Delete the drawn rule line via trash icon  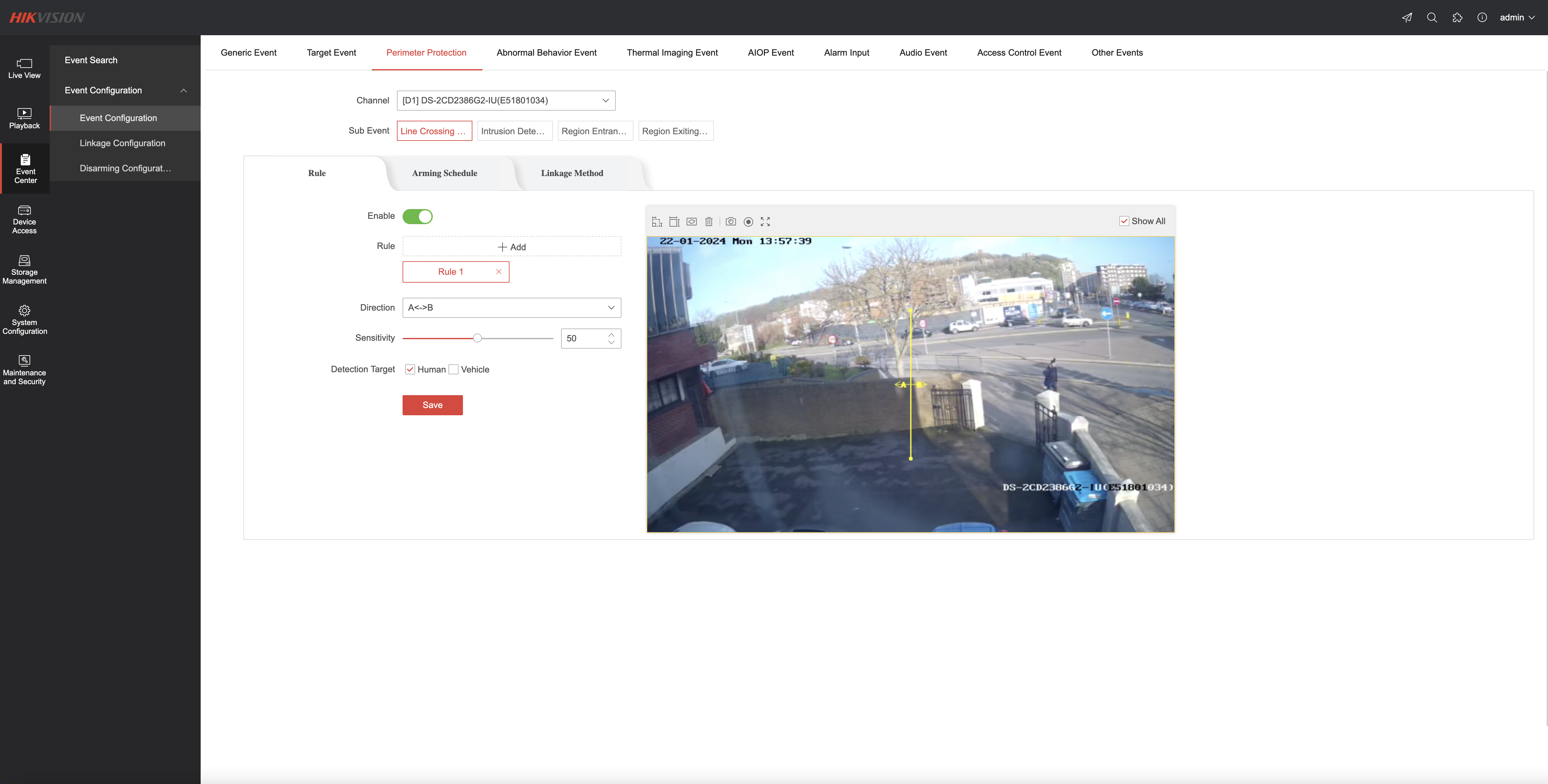pyautogui.click(x=709, y=222)
